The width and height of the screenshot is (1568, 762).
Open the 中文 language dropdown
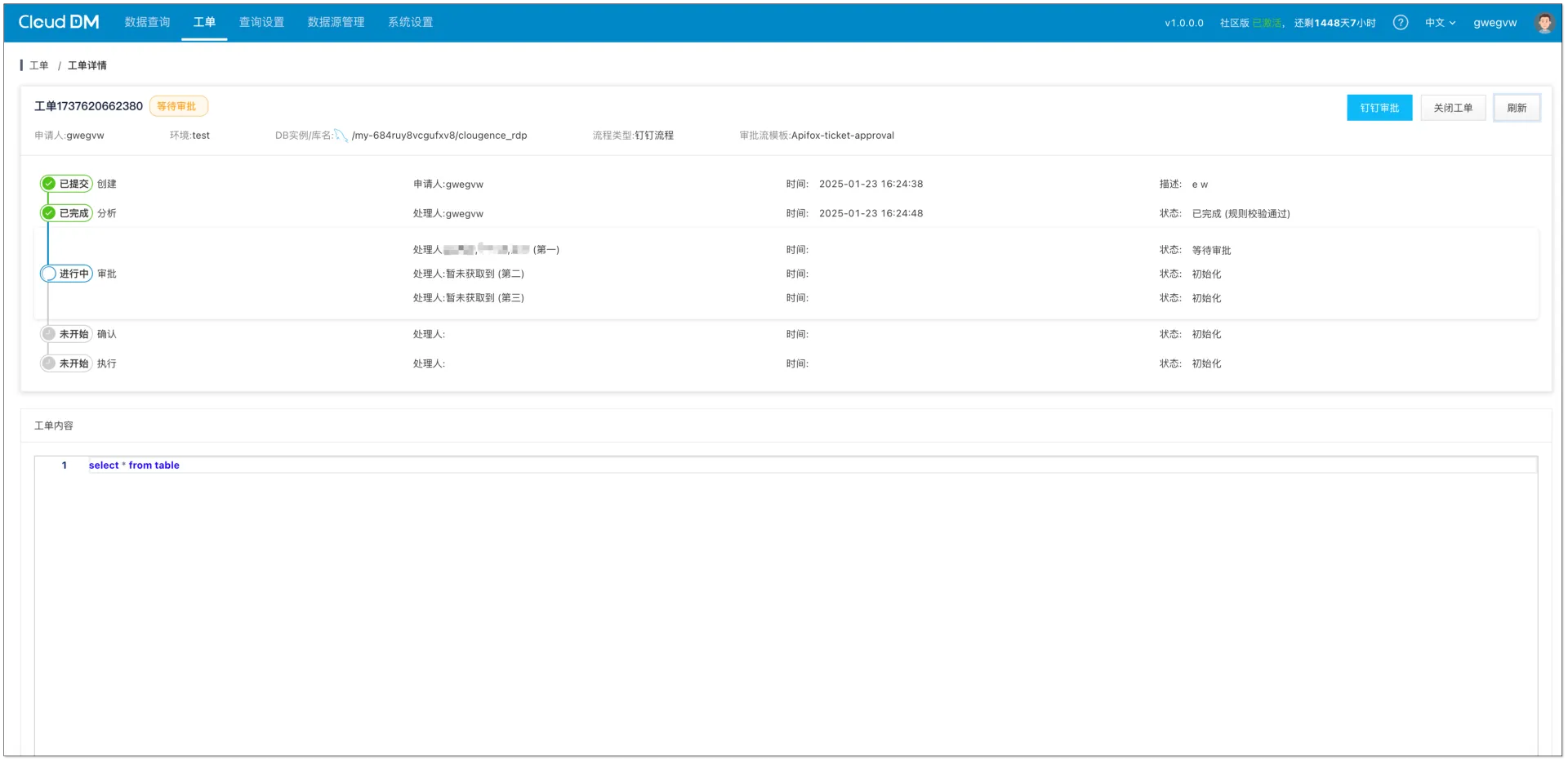pos(1440,23)
